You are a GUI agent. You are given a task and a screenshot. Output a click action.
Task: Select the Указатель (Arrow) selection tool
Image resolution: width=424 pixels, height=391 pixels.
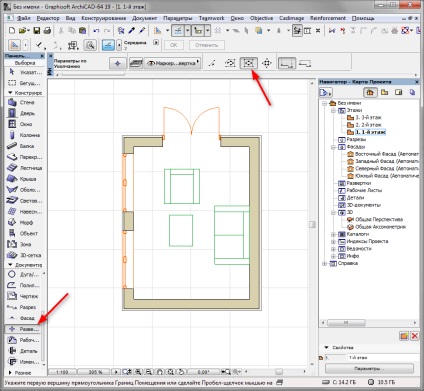pyautogui.click(x=24, y=72)
